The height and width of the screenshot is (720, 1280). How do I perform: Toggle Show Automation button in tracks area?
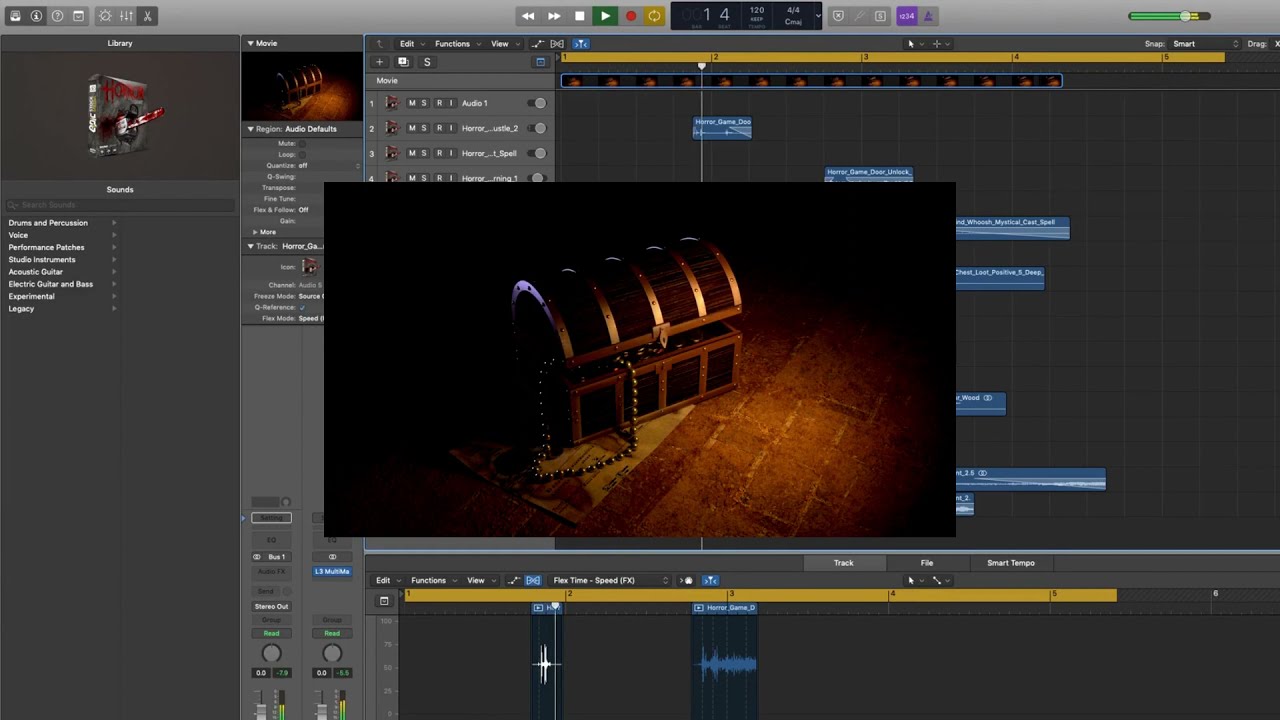[537, 44]
